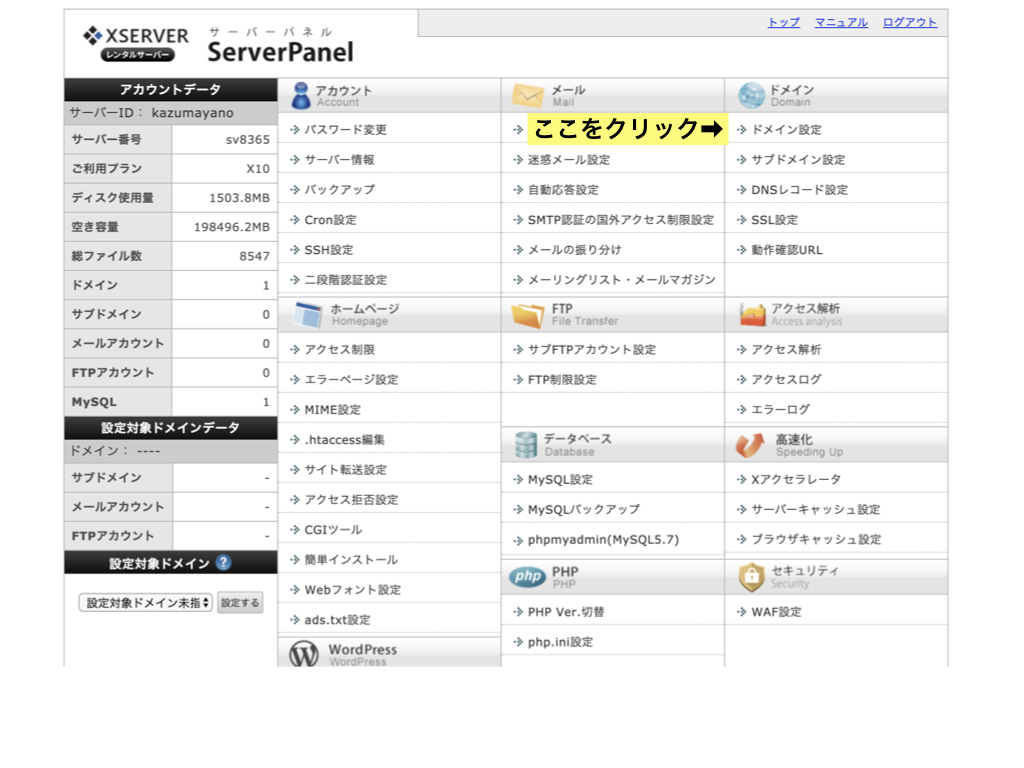This screenshot has height=768, width=1024.
Task: Open Webフォント設定
Action: 353,590
